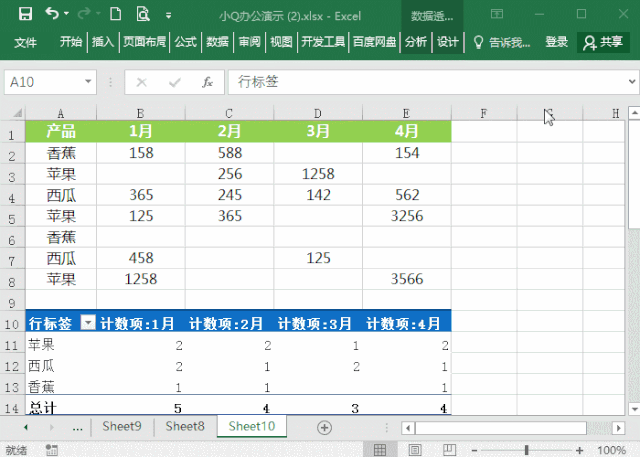Click the 共享 share button
The height and width of the screenshot is (457, 640).
603,42
